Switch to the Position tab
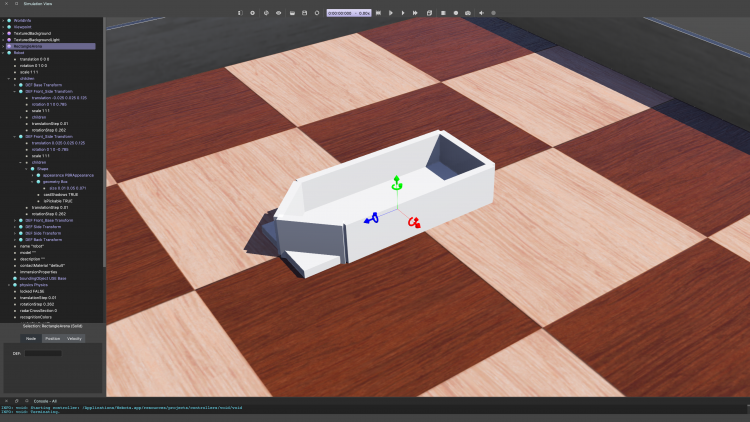This screenshot has width=750, height=422. 52,339
